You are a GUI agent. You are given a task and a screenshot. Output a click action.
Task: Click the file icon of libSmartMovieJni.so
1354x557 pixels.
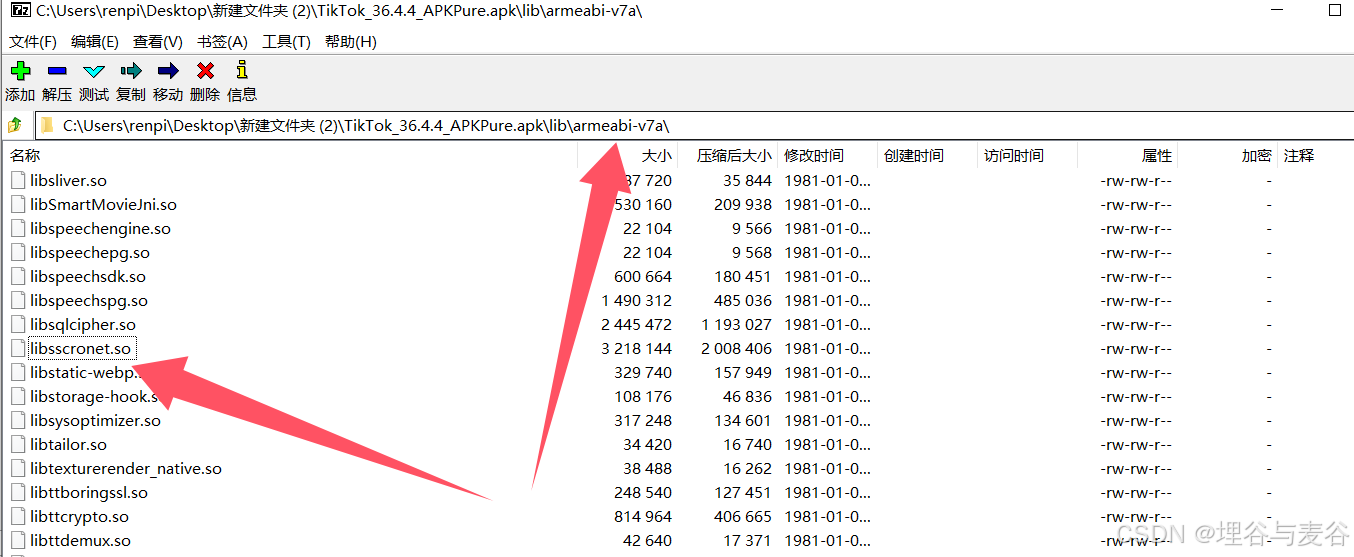pyautogui.click(x=18, y=204)
